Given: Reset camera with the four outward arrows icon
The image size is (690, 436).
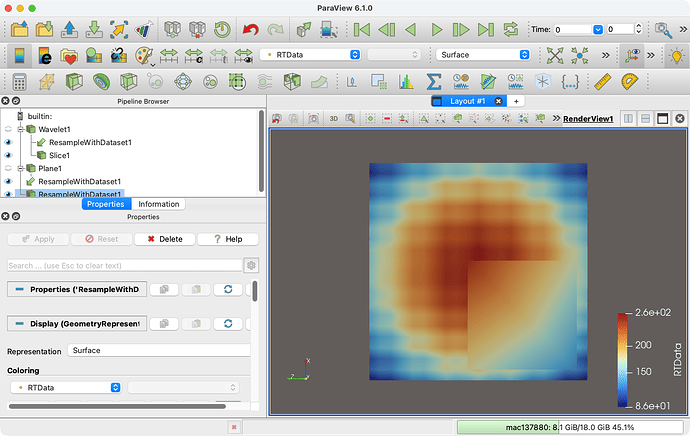Looking at the screenshot, I should pyautogui.click(x=555, y=55).
